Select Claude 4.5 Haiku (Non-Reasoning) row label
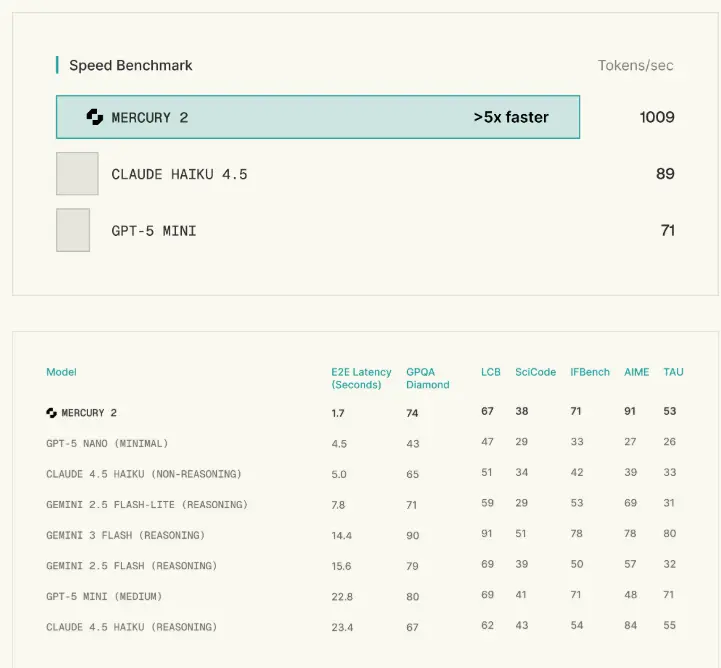Screen dimensions: 721x668 click(x=144, y=474)
